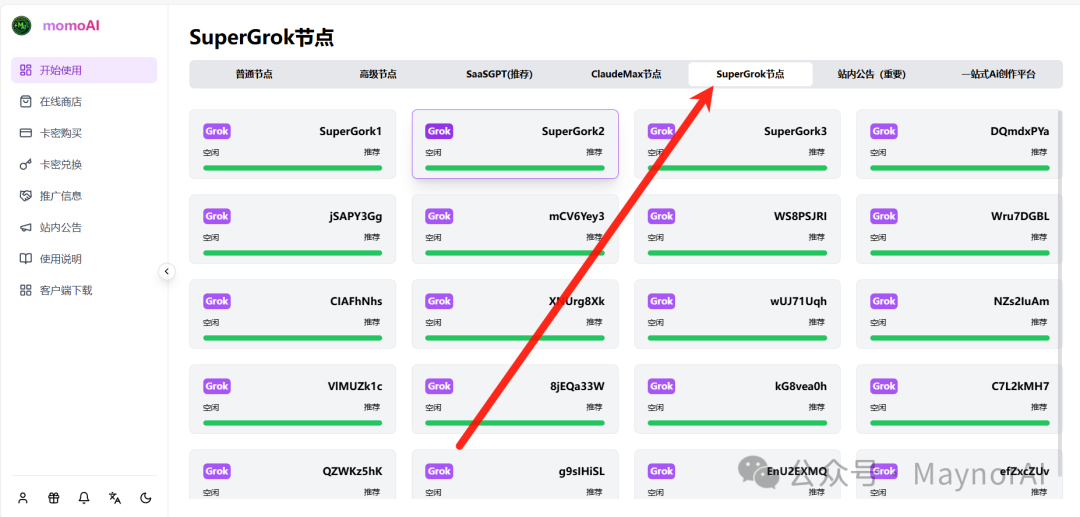
Task: Open 开始使用 in the sidebar
Action: click(84, 70)
